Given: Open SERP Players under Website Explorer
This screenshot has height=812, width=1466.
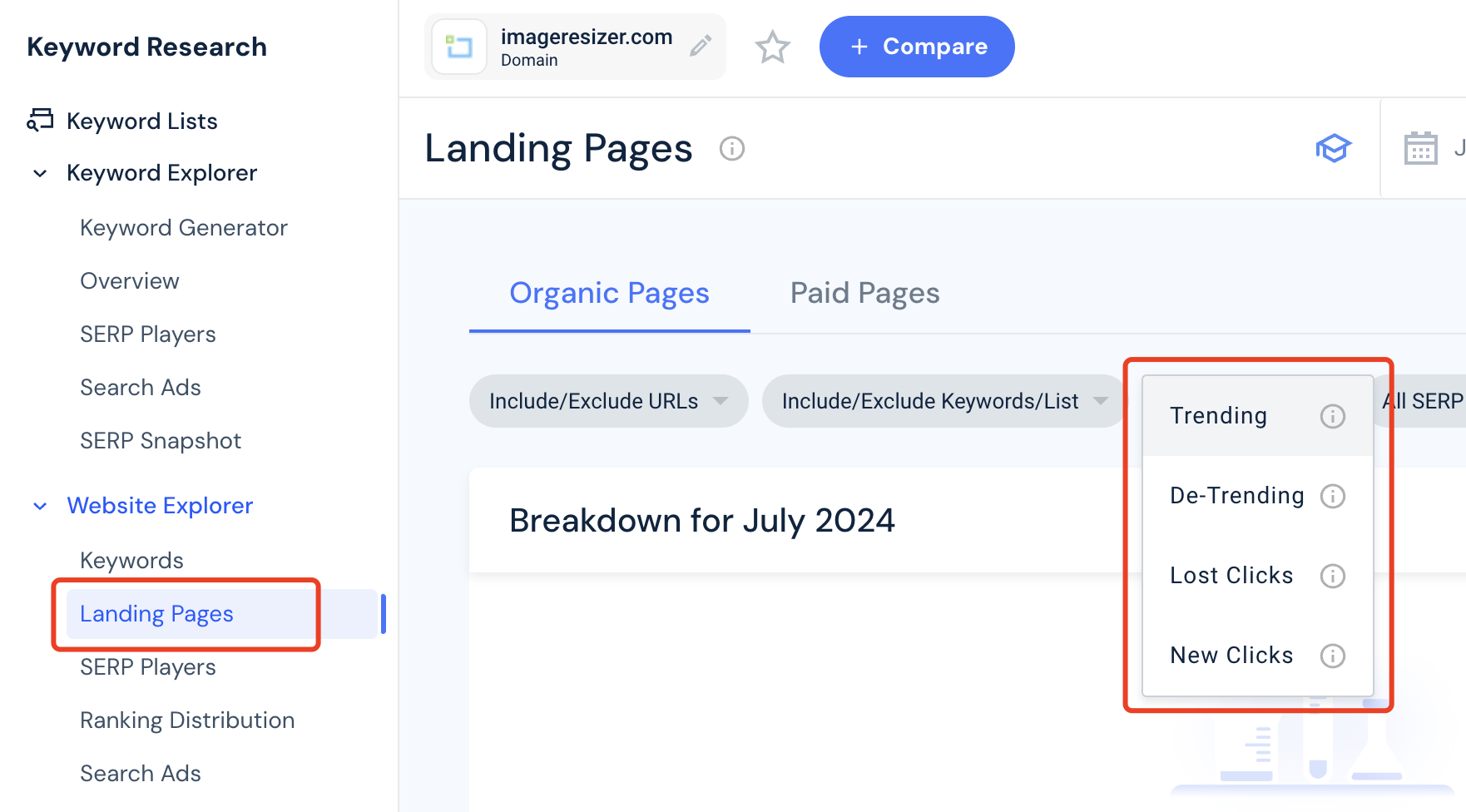Looking at the screenshot, I should 148,667.
